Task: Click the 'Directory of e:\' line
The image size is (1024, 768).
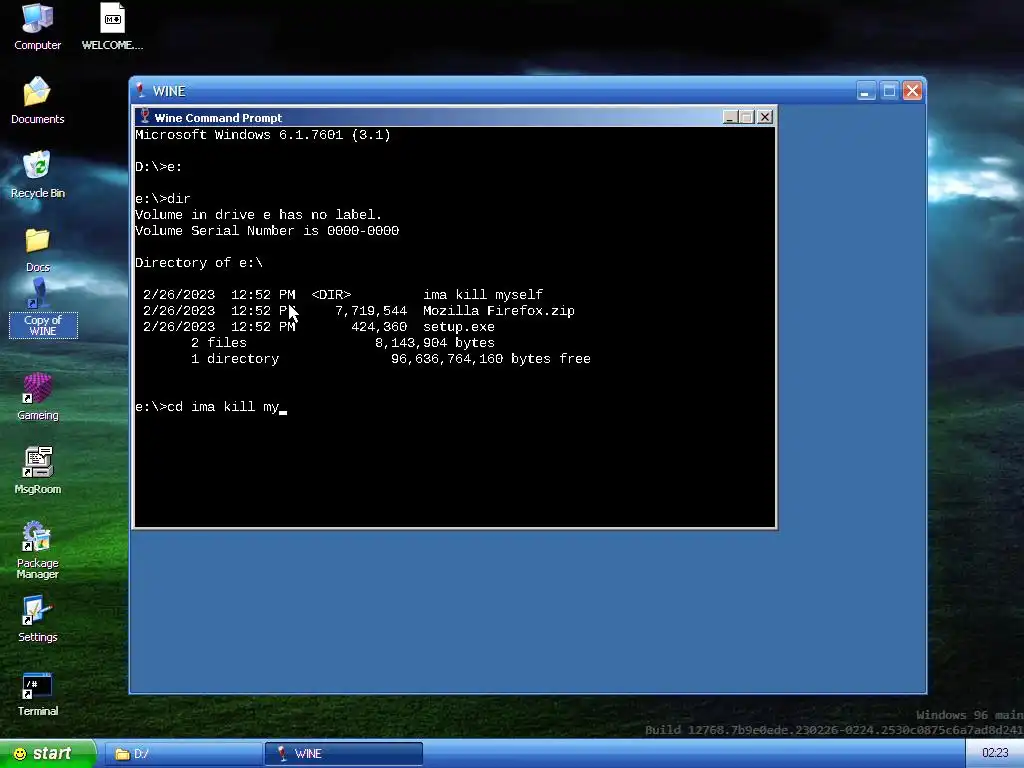Action: pos(199,263)
